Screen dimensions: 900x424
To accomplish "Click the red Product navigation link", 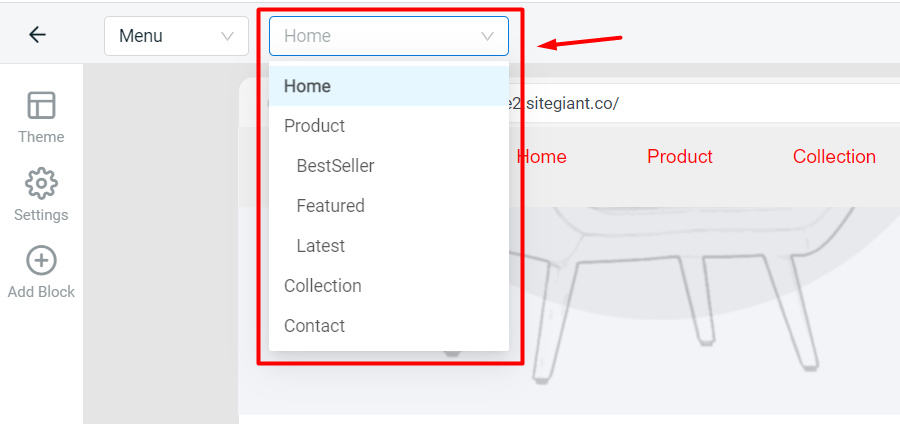I will (680, 157).
